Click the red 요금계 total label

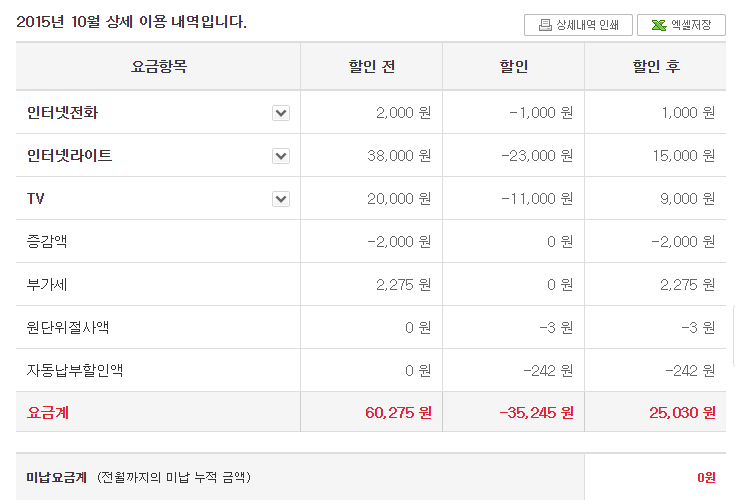[48, 412]
